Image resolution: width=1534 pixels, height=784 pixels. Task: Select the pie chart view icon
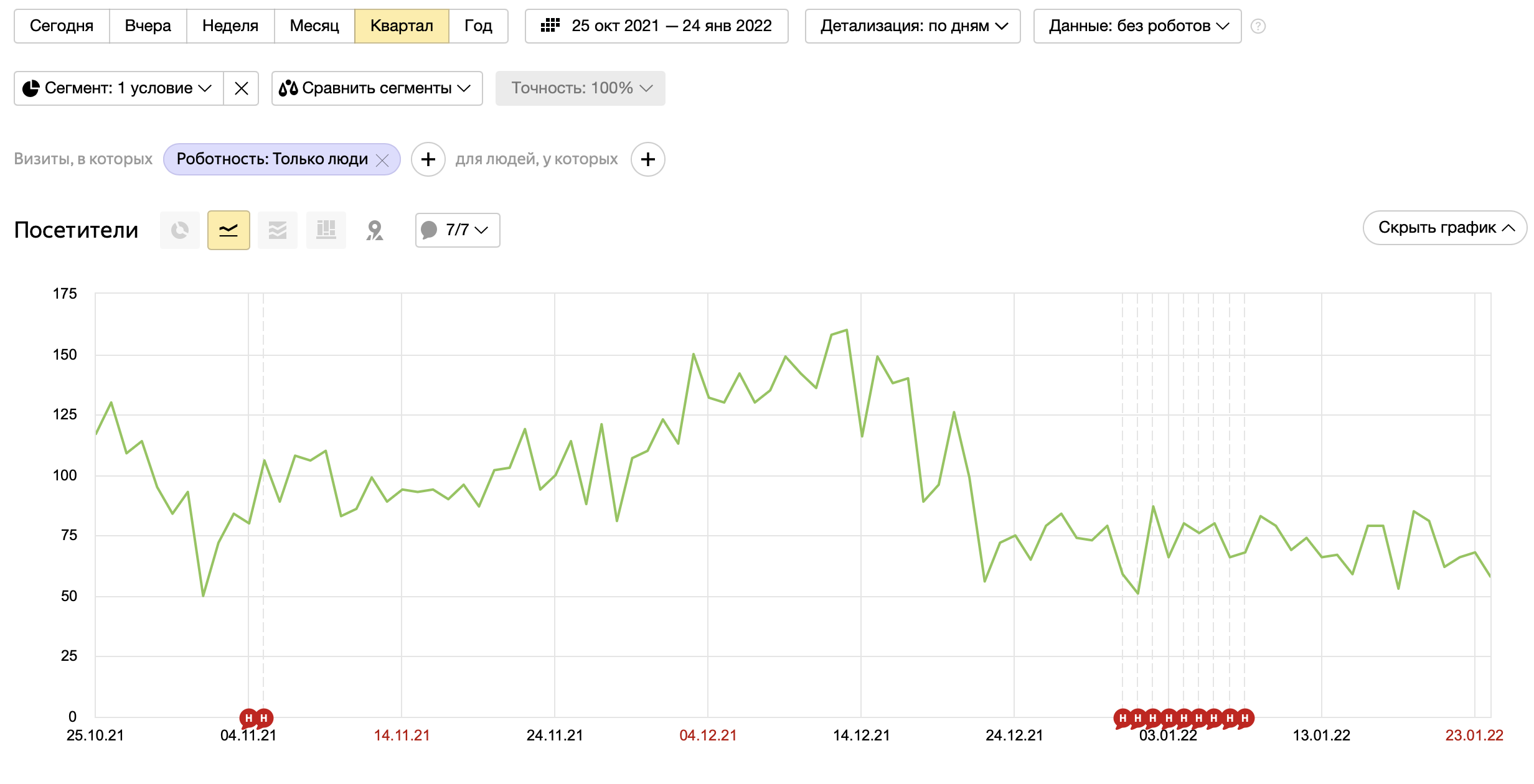[x=180, y=230]
